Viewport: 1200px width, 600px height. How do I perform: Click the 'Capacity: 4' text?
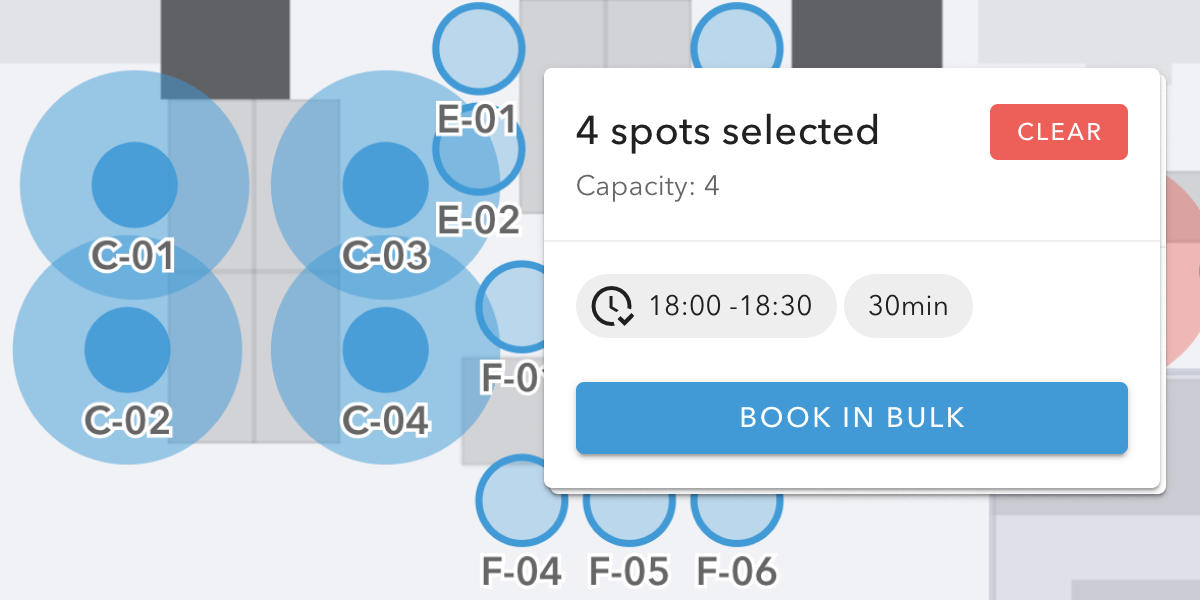click(648, 186)
